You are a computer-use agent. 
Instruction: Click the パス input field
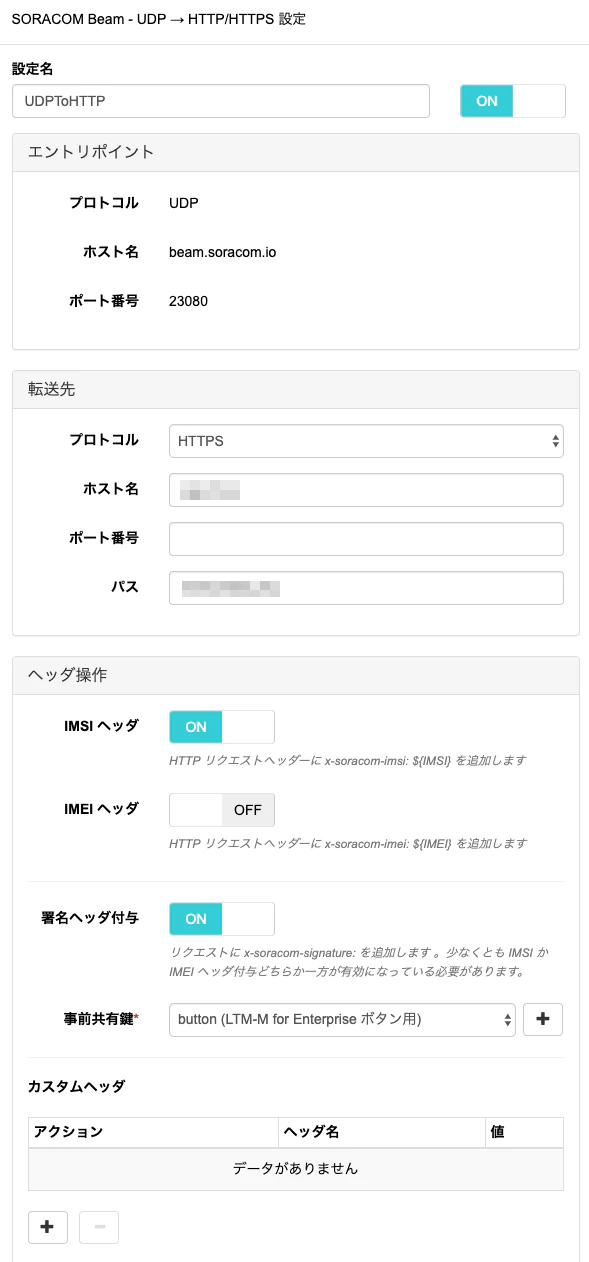pyautogui.click(x=366, y=588)
